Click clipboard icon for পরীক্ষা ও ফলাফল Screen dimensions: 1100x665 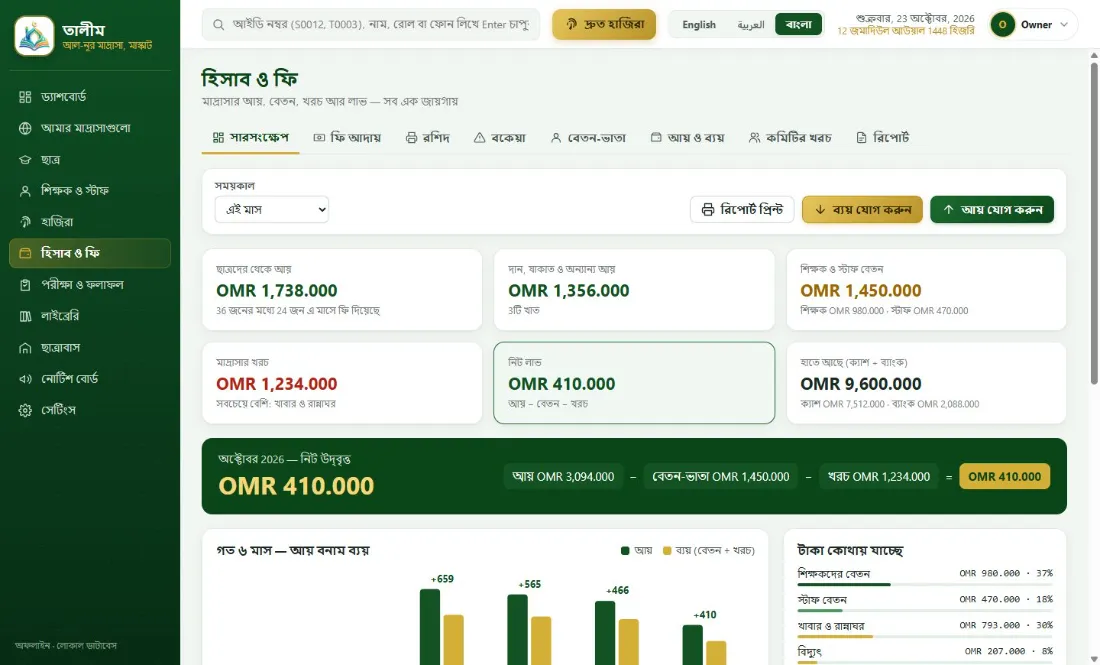(25, 285)
